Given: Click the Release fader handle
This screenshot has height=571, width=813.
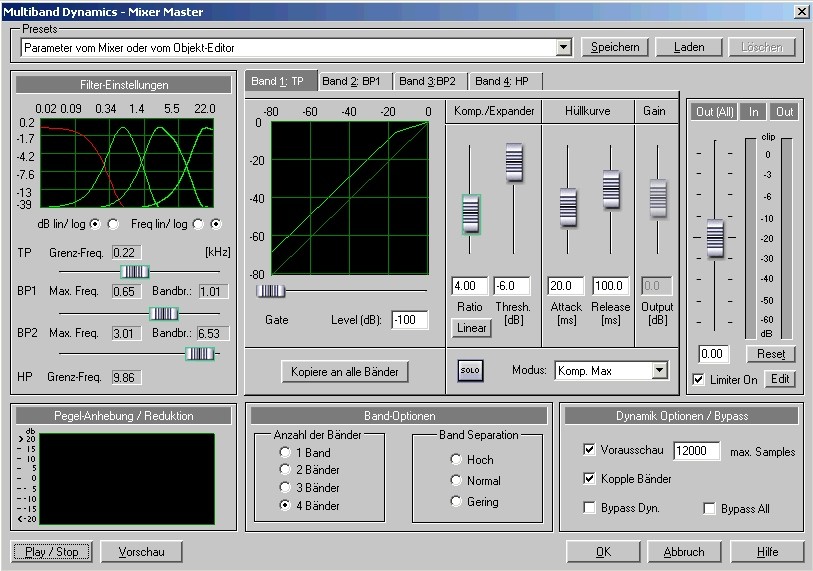Looking at the screenshot, I should pyautogui.click(x=611, y=189).
